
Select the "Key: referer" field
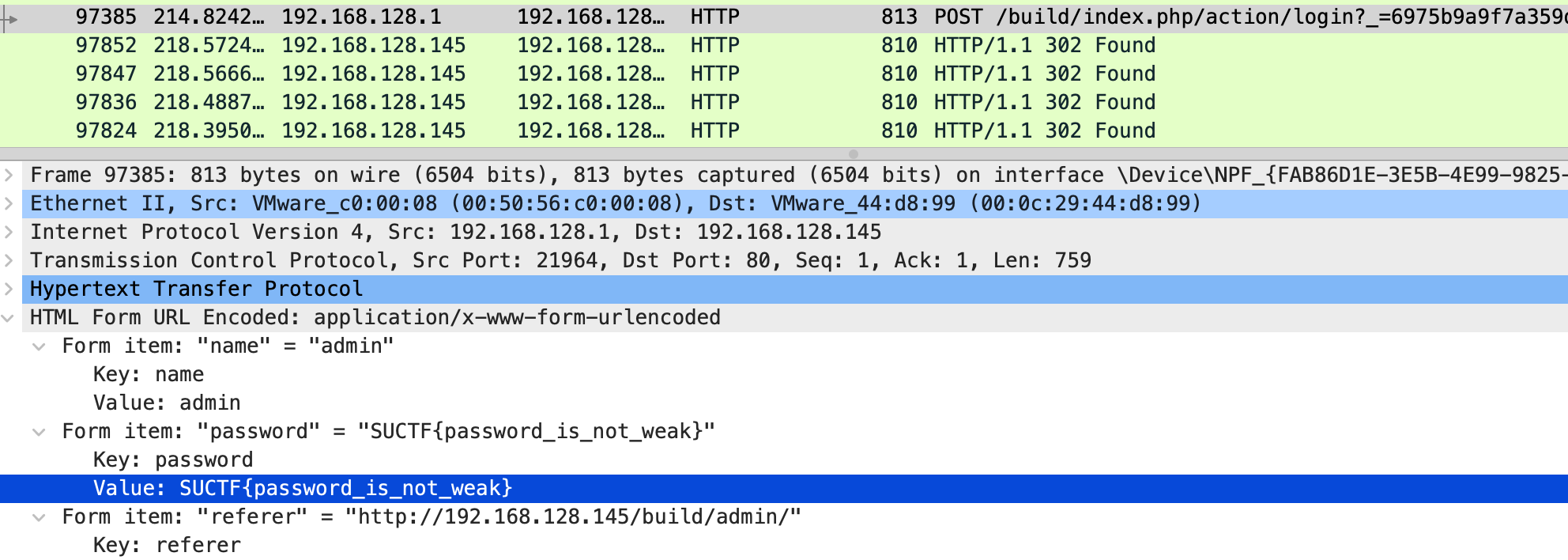pyautogui.click(x=167, y=545)
